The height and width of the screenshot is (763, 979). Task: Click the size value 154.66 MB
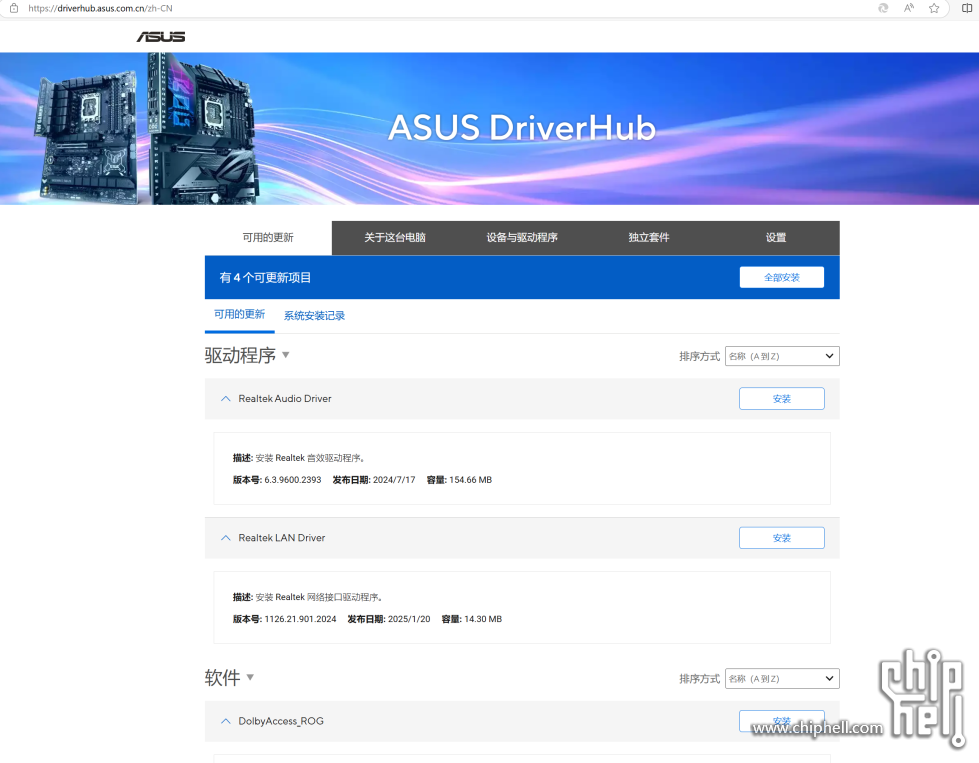(x=471, y=480)
